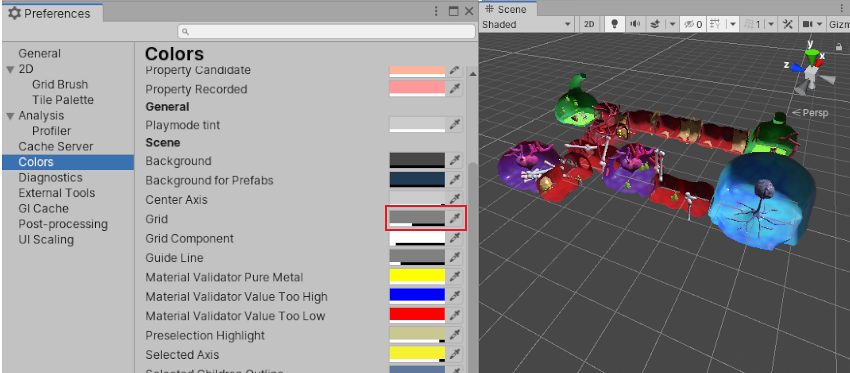850x373 pixels.
Task: Open grid axis dropdown arrow
Action: click(x=733, y=24)
